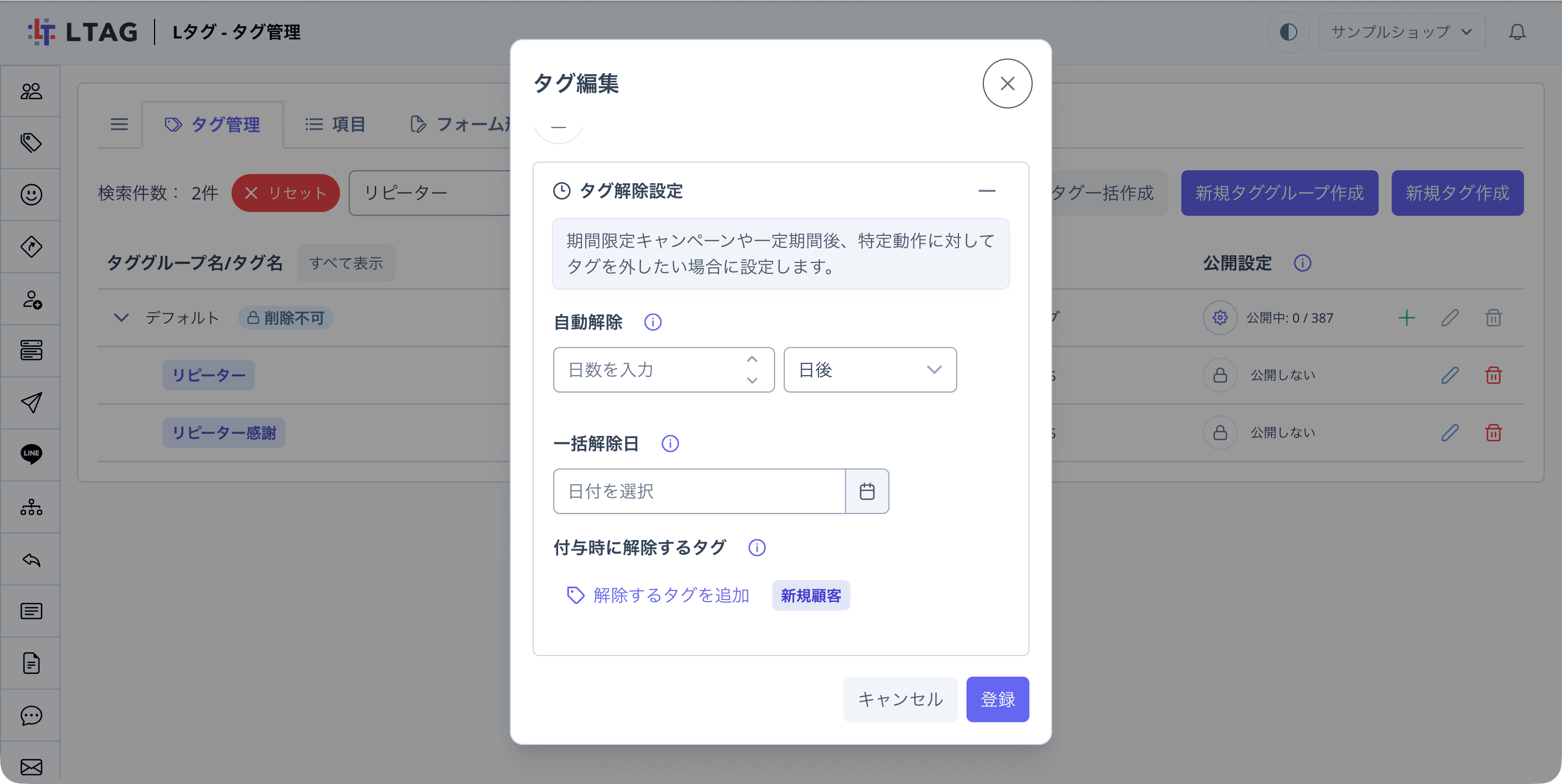The height and width of the screenshot is (784, 1562).
Task: Click the 登録 button
Action: coord(997,699)
